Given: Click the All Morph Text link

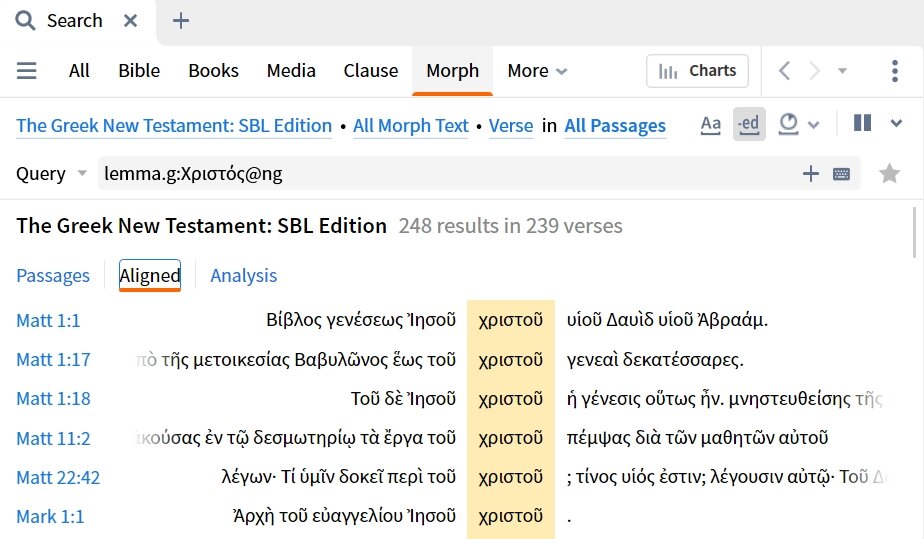Looking at the screenshot, I should pyautogui.click(x=411, y=125).
